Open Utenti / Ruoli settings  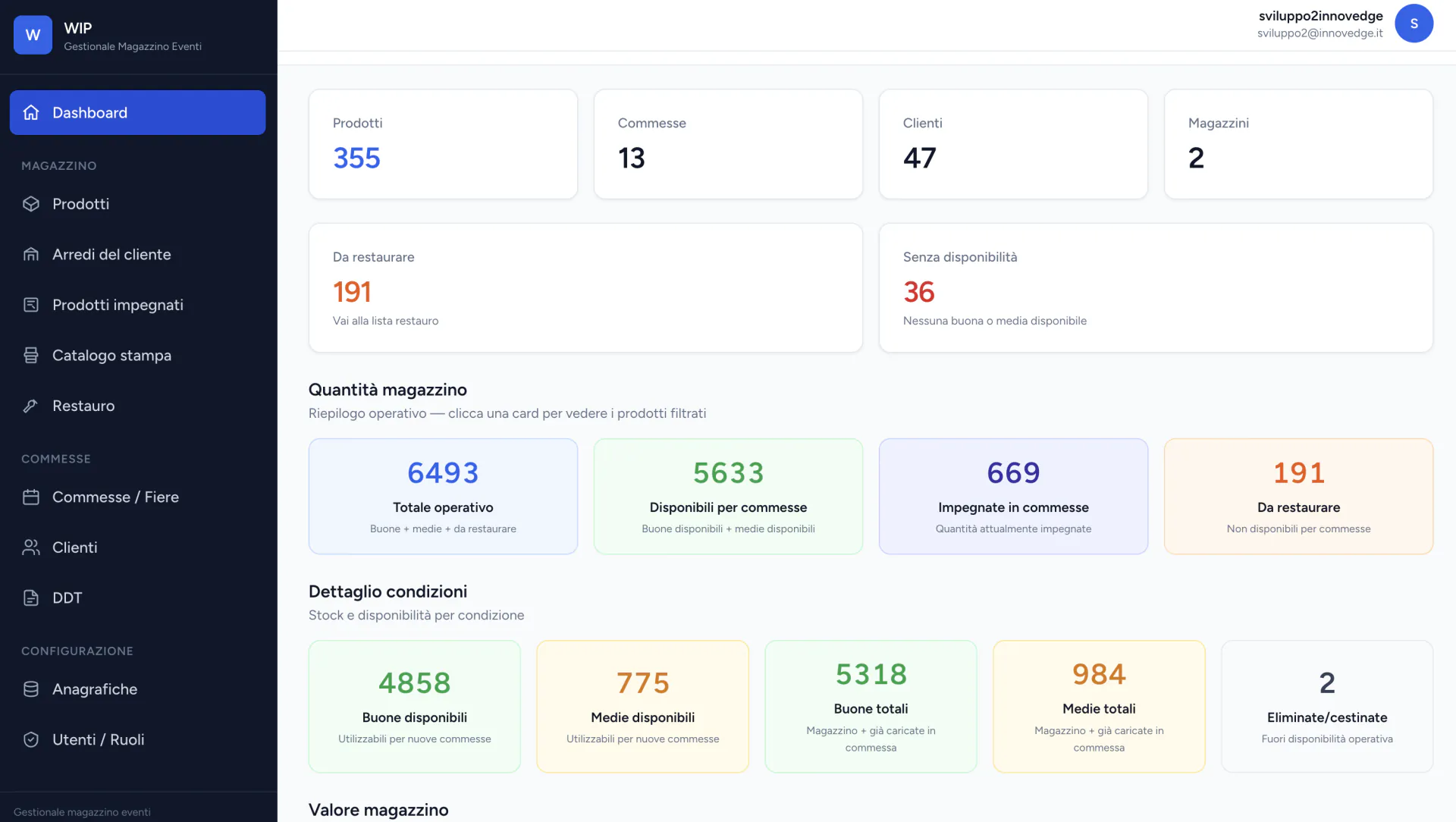click(x=137, y=739)
